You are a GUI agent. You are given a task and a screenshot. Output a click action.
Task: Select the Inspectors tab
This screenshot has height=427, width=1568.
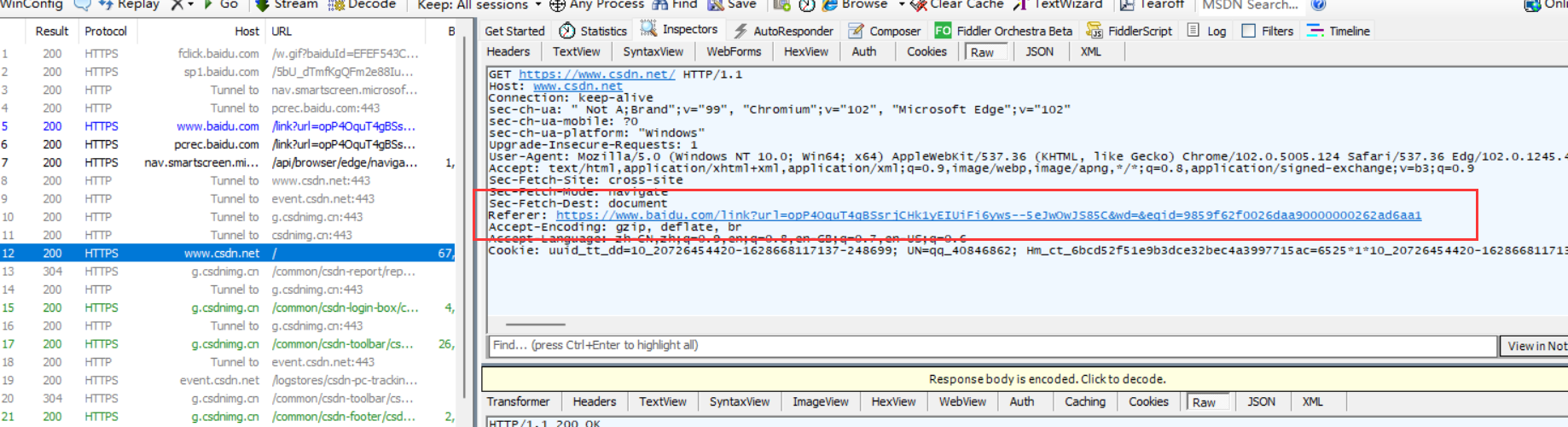point(679,30)
